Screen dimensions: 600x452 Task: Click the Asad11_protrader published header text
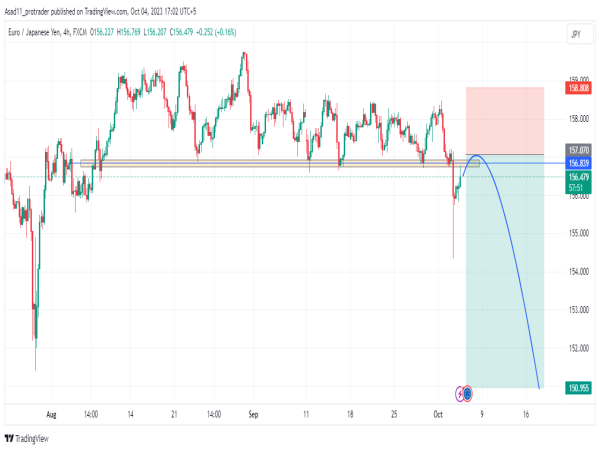pos(100,12)
